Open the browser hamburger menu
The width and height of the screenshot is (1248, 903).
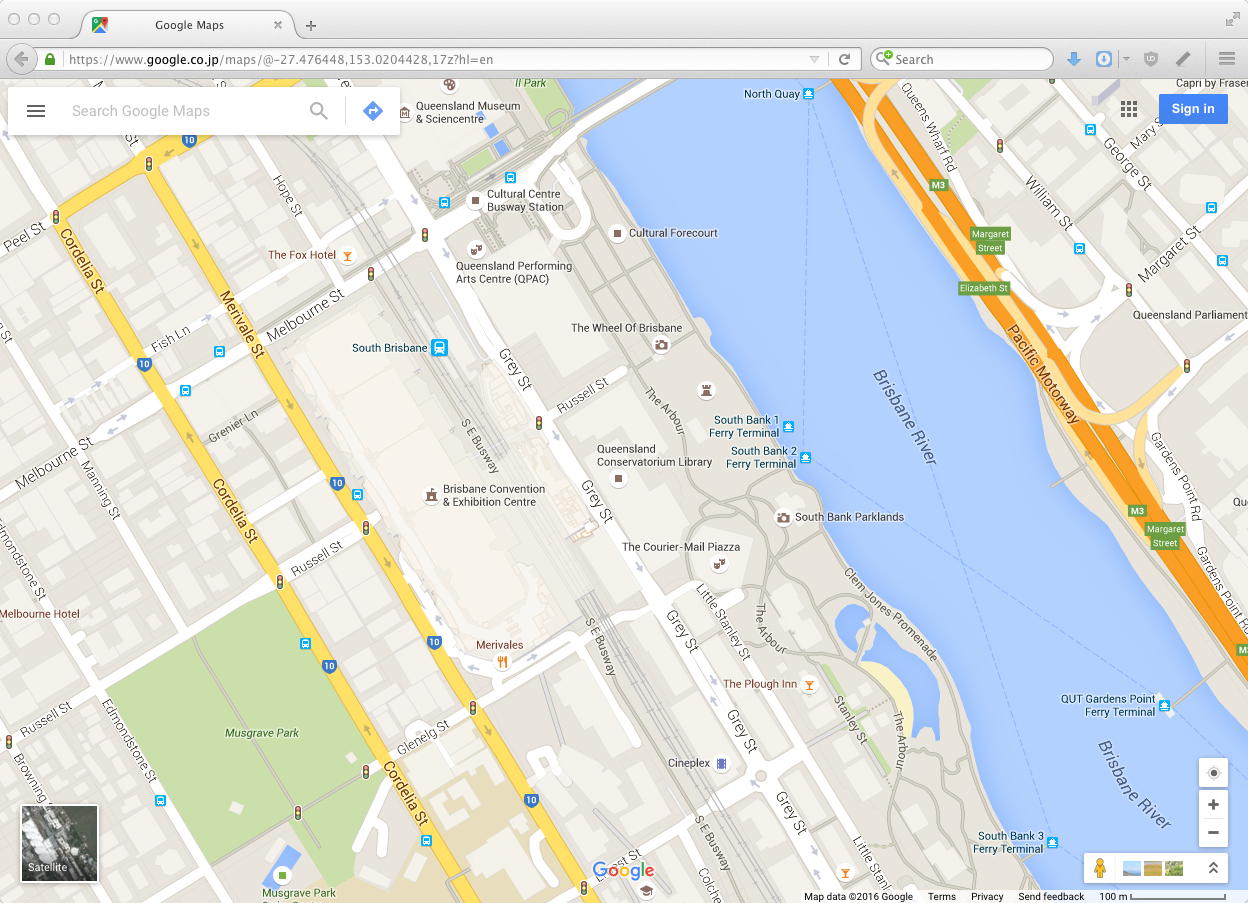click(x=1227, y=59)
